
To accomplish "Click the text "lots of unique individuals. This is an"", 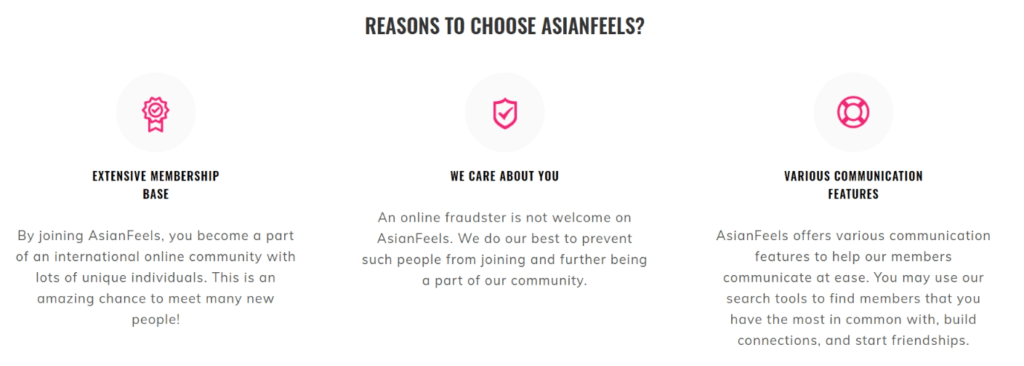I will pos(155,277).
